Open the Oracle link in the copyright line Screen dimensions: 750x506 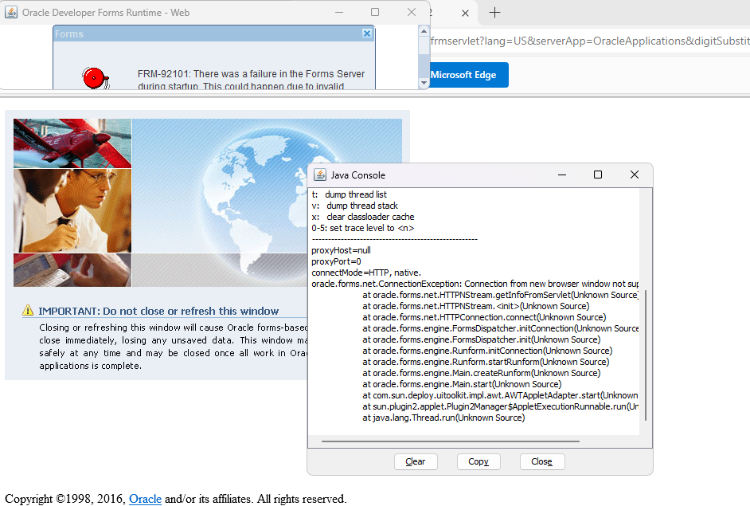click(145, 499)
